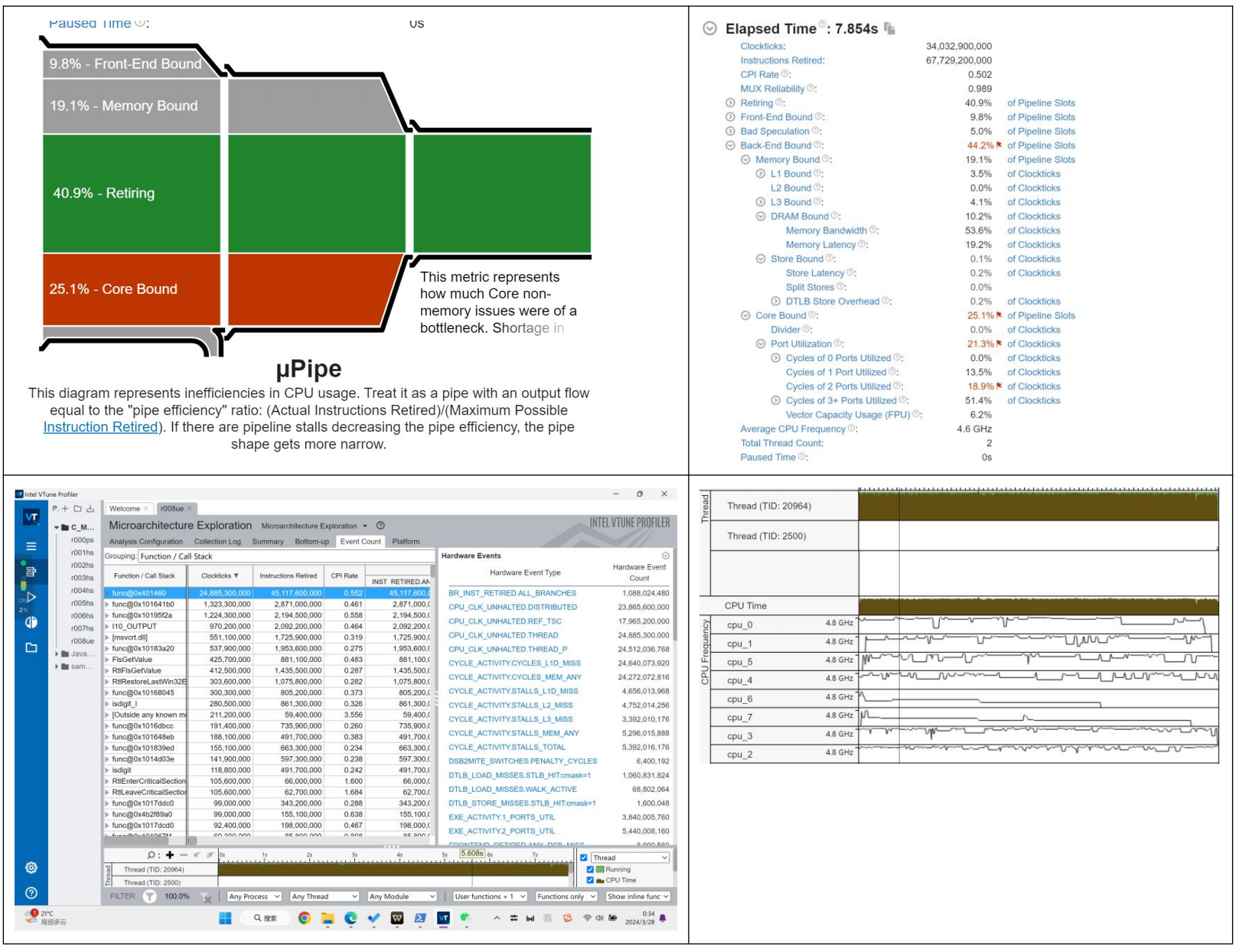Toggle the CPU Time checkbox in legend

point(590,880)
